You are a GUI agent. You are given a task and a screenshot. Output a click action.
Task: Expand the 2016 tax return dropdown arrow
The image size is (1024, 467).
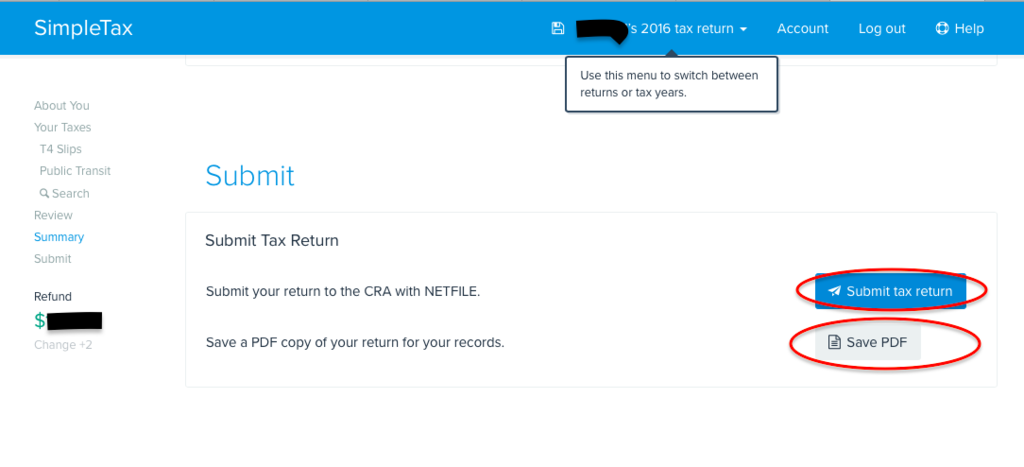pyautogui.click(x=743, y=29)
